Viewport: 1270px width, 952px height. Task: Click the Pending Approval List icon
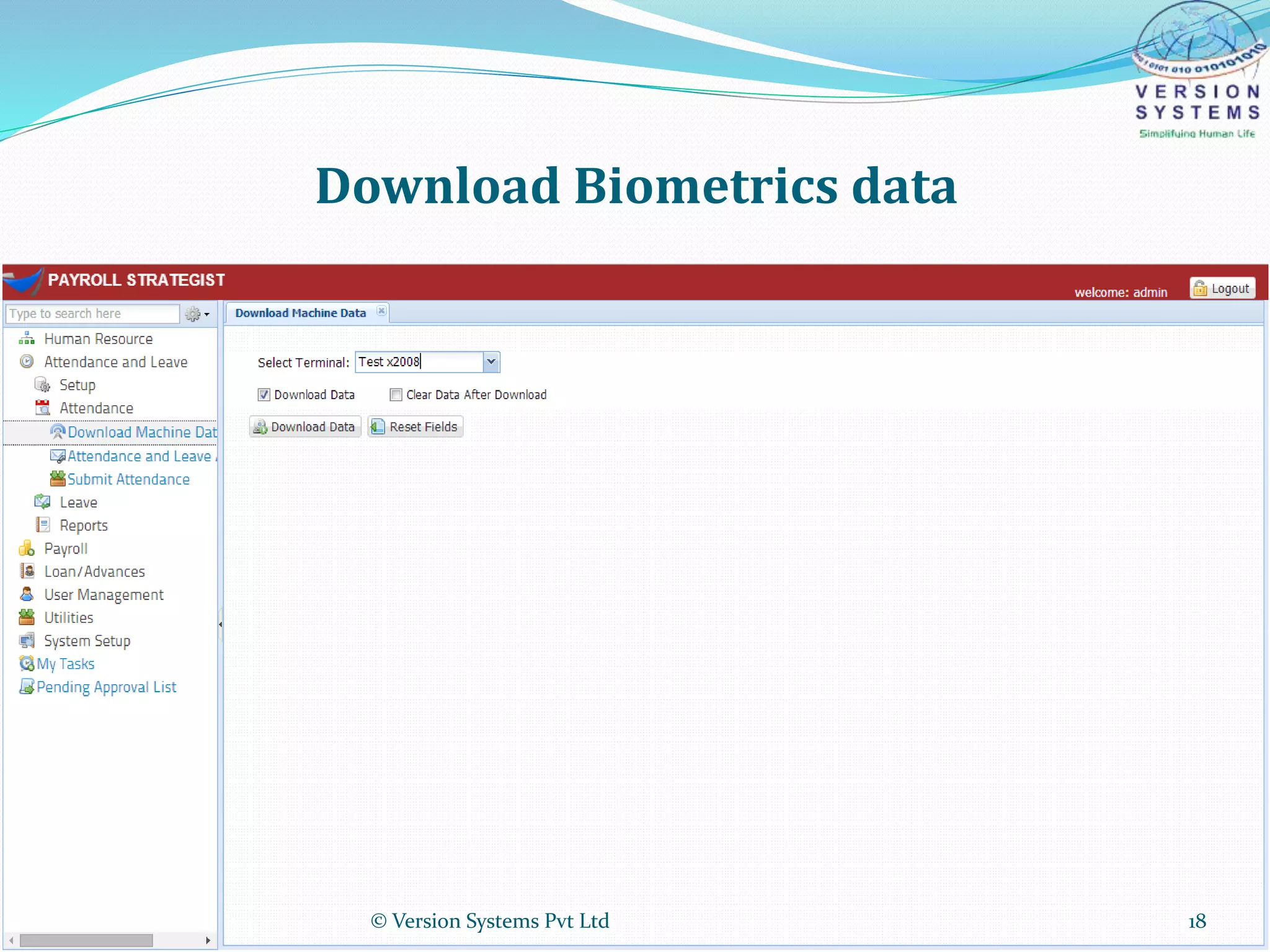[27, 687]
